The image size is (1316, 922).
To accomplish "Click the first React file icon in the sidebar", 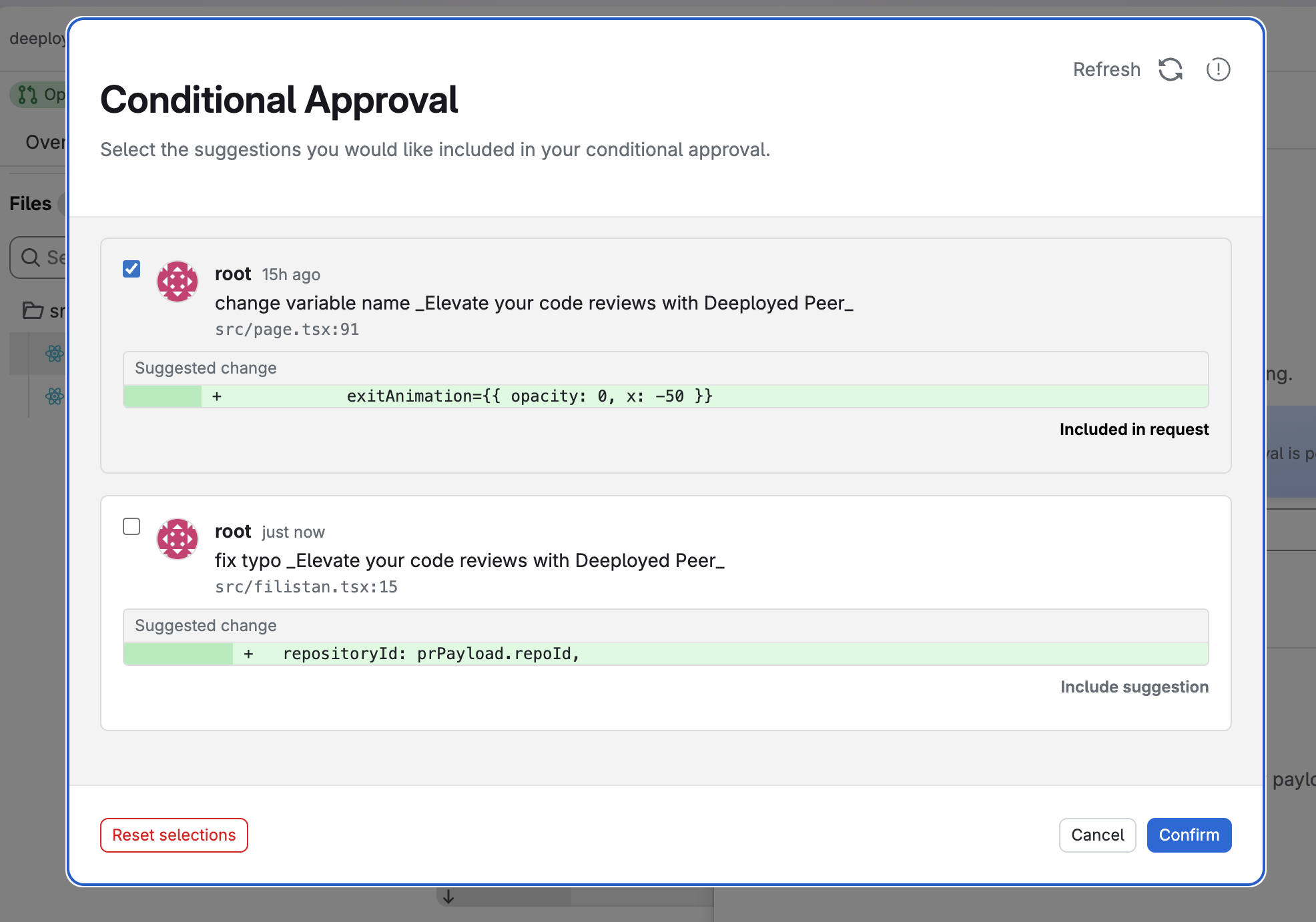I will (55, 354).
